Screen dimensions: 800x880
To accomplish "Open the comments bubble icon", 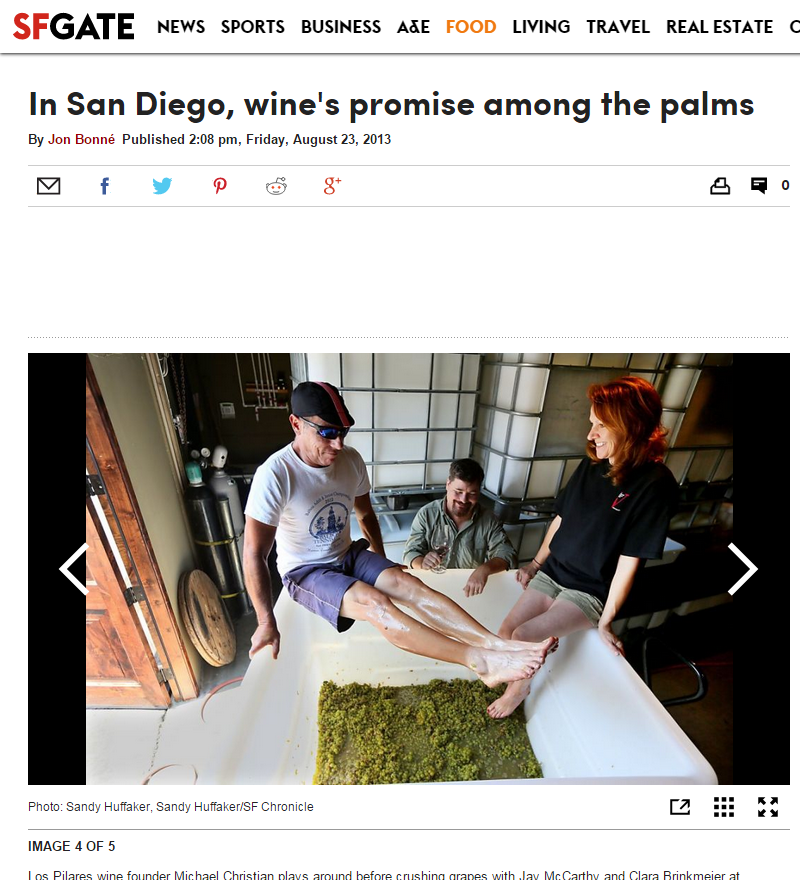I will pyautogui.click(x=759, y=185).
